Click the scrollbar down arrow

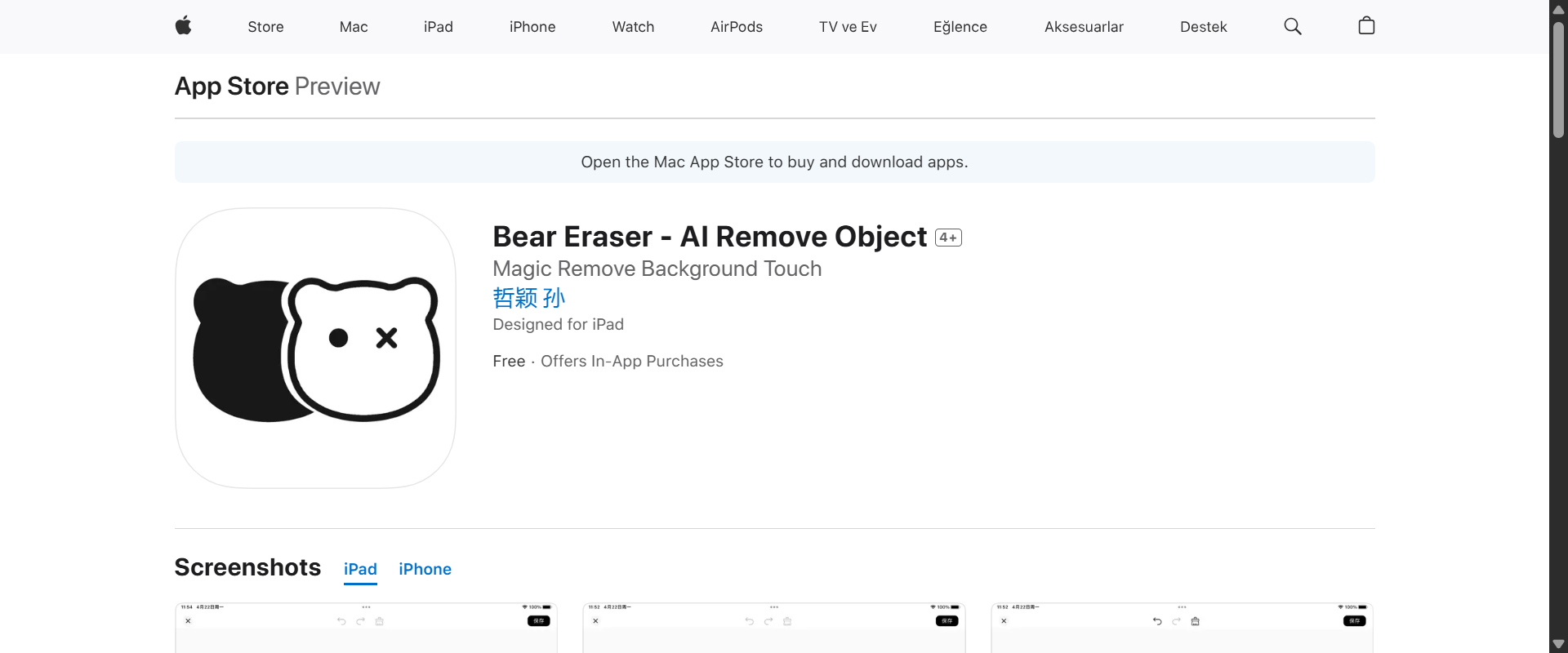[1557, 643]
